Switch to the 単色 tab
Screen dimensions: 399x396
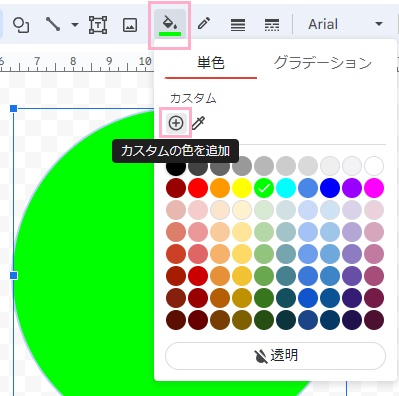click(211, 62)
